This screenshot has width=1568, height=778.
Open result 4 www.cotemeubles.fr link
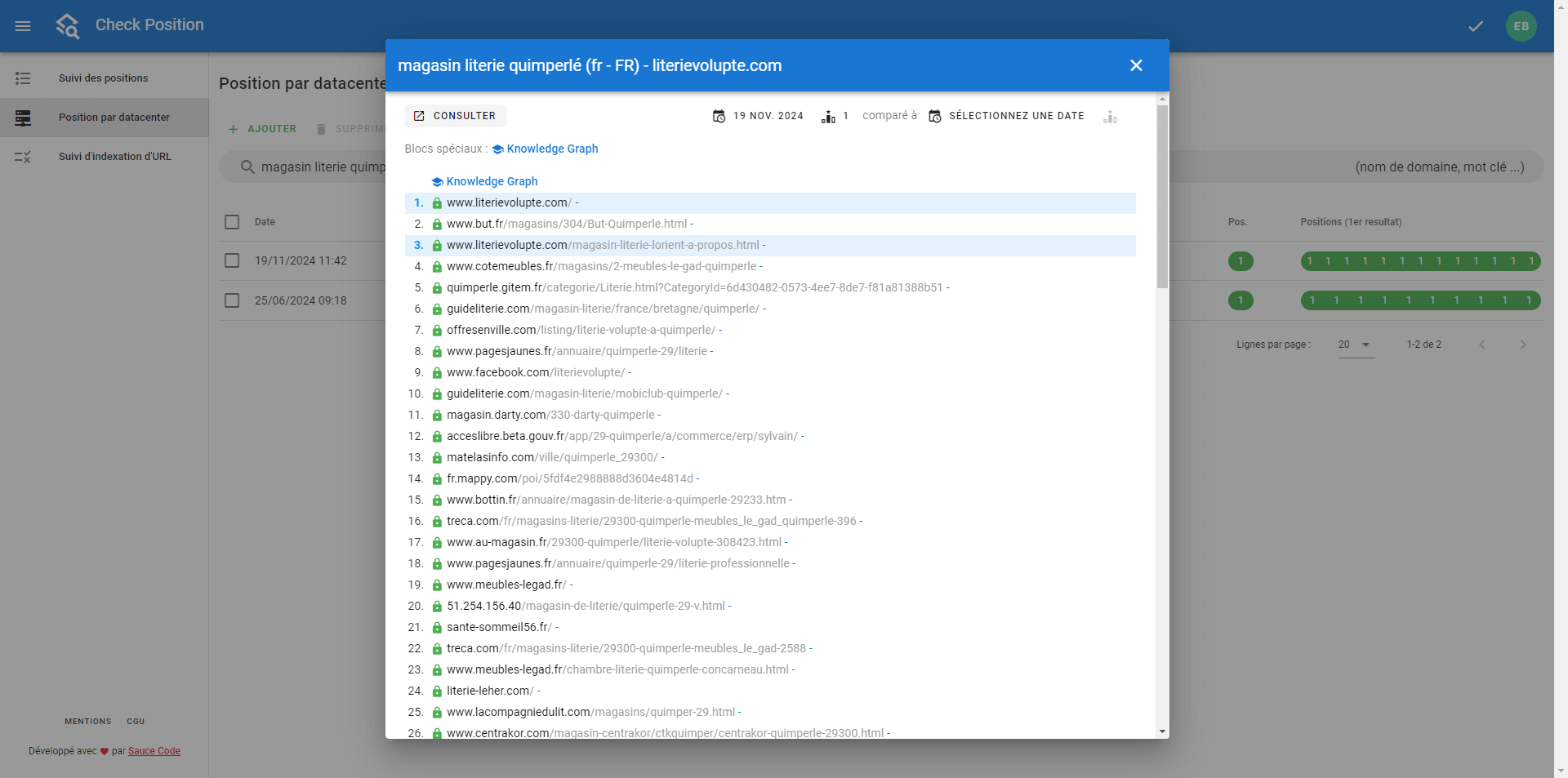[x=601, y=266]
